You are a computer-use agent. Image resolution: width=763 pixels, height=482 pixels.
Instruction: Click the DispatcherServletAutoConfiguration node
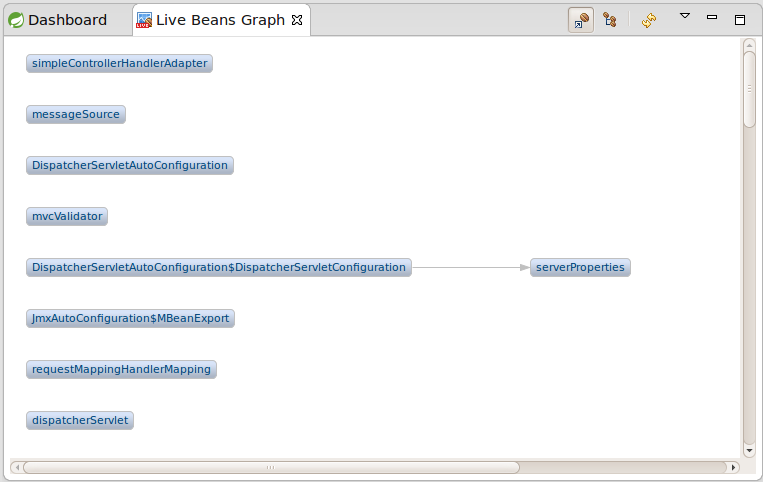130,165
